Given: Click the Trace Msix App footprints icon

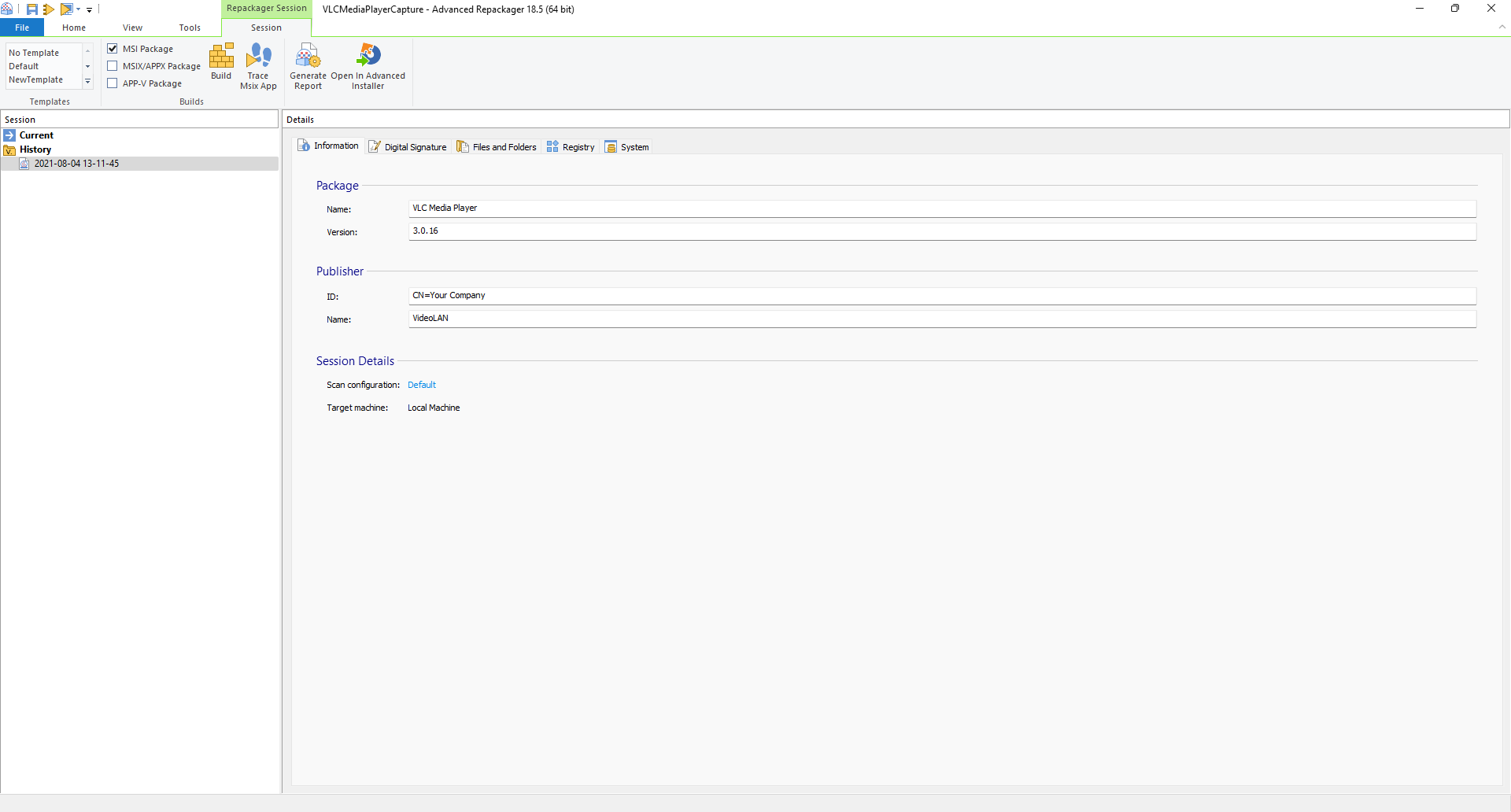Looking at the screenshot, I should (x=258, y=55).
